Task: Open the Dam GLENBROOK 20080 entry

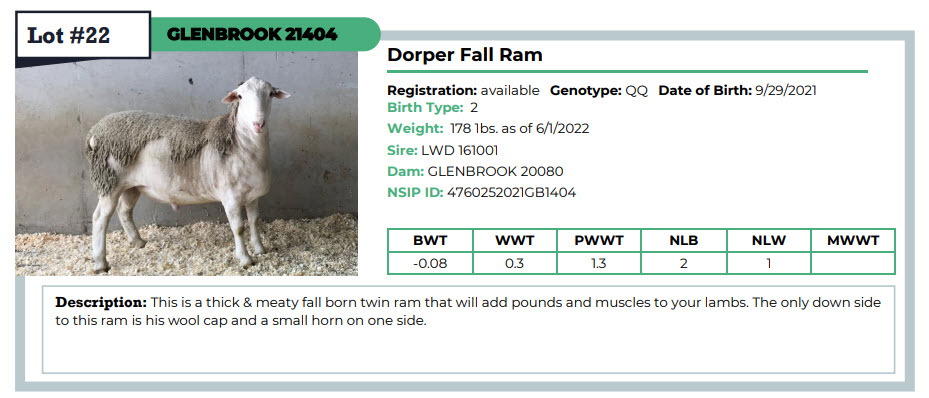Action: tap(475, 172)
